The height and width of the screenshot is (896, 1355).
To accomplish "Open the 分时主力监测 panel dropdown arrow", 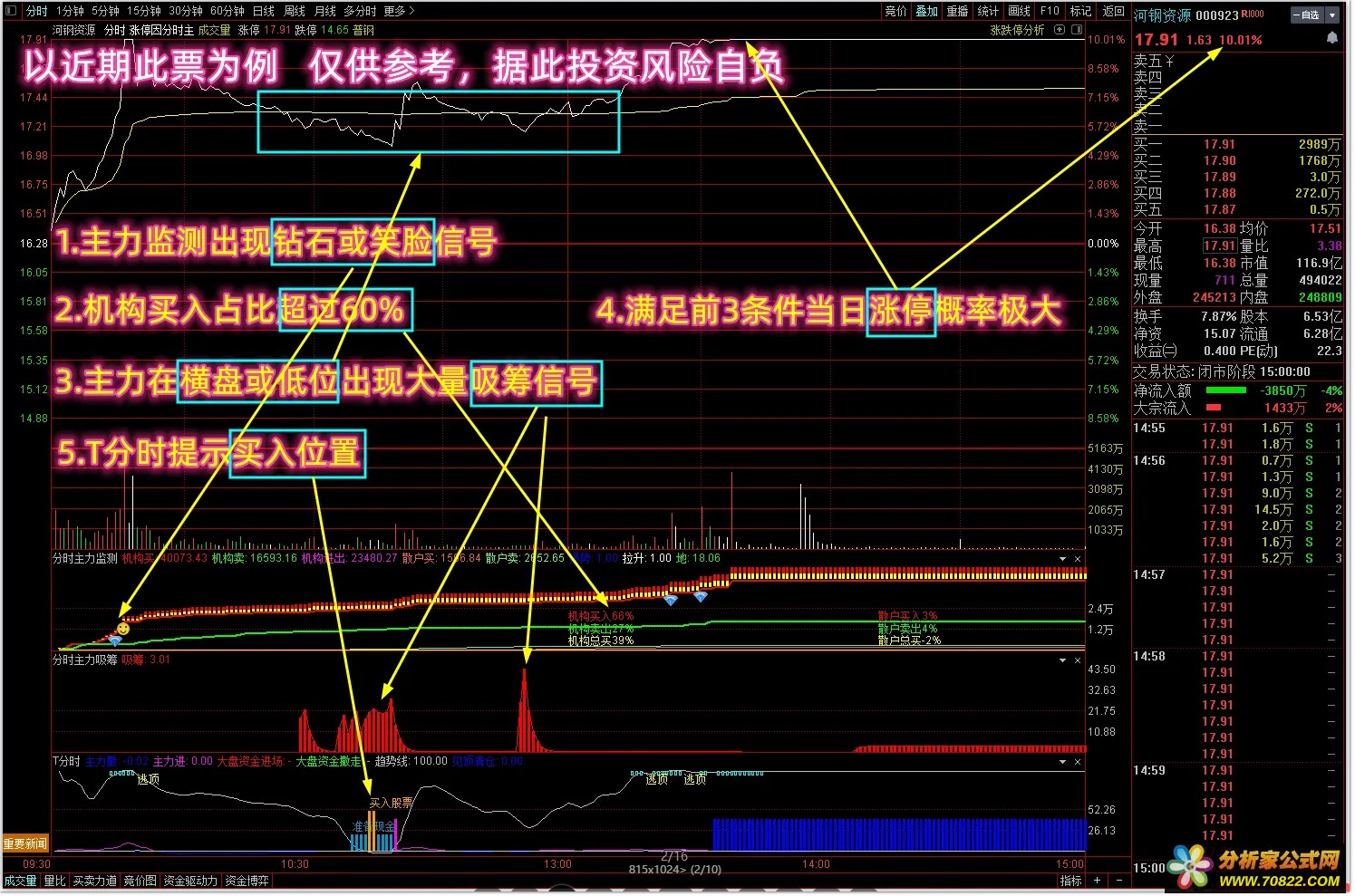I will tap(1063, 559).
